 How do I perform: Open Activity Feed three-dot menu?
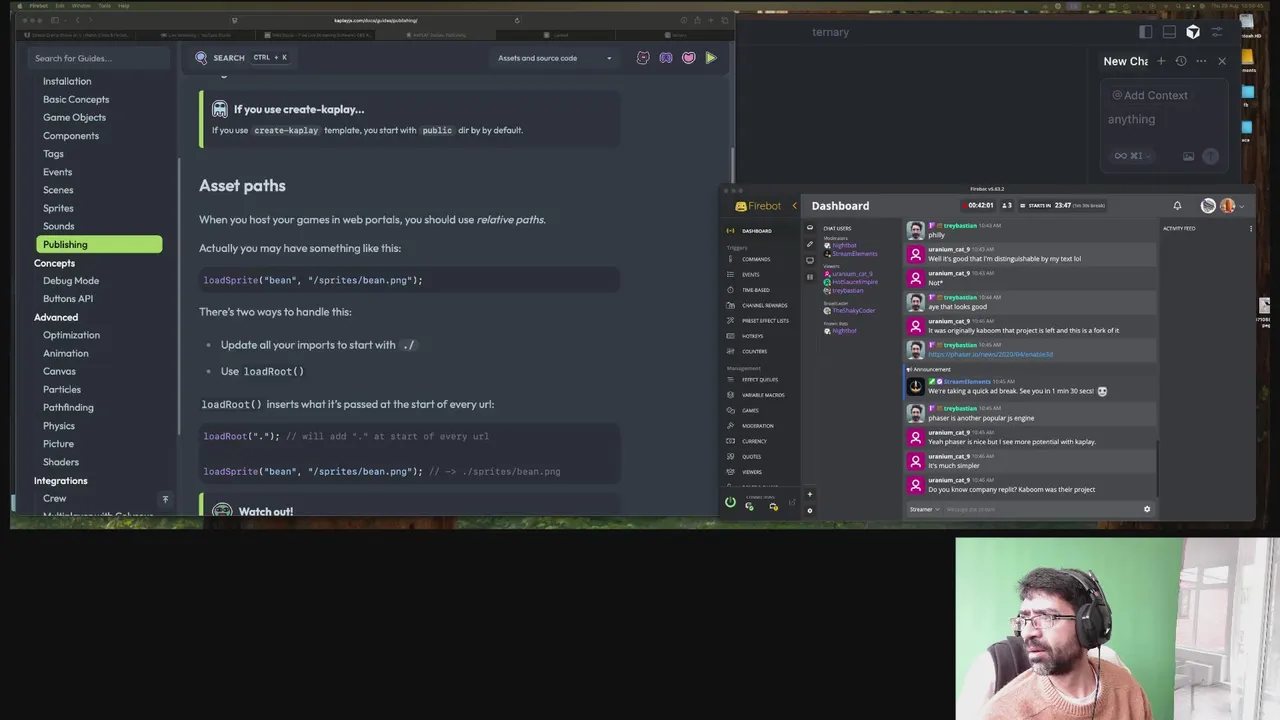1250,228
